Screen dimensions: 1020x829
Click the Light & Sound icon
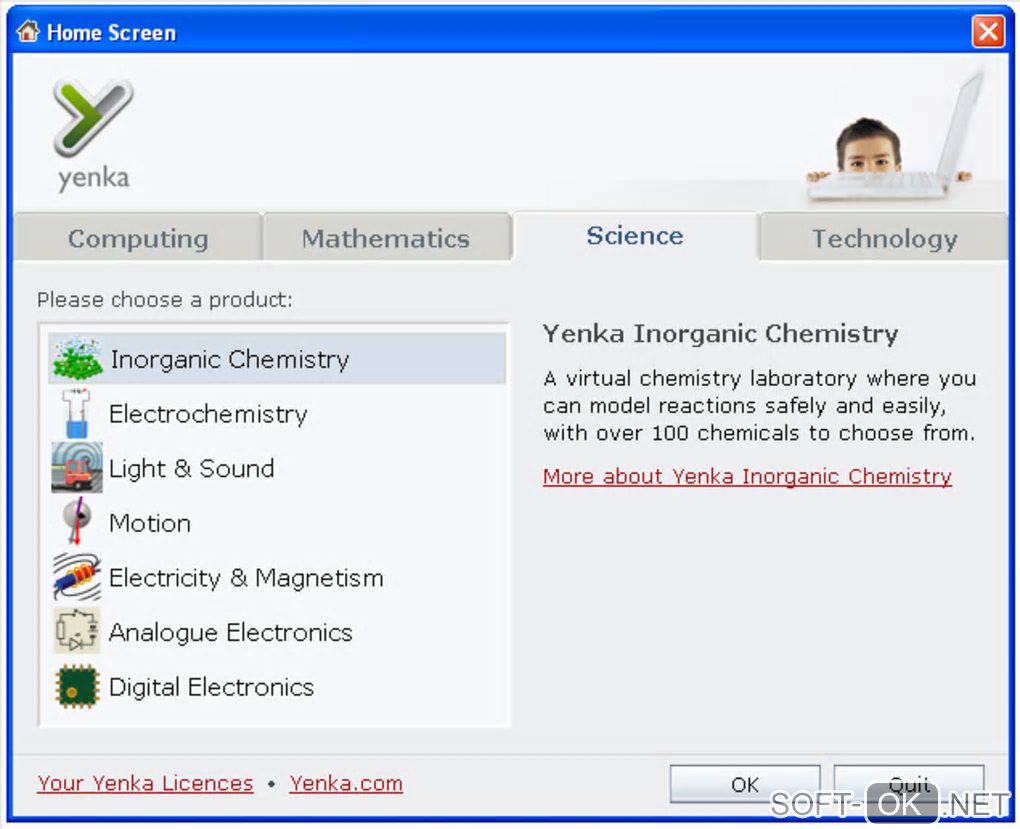pyautogui.click(x=77, y=467)
